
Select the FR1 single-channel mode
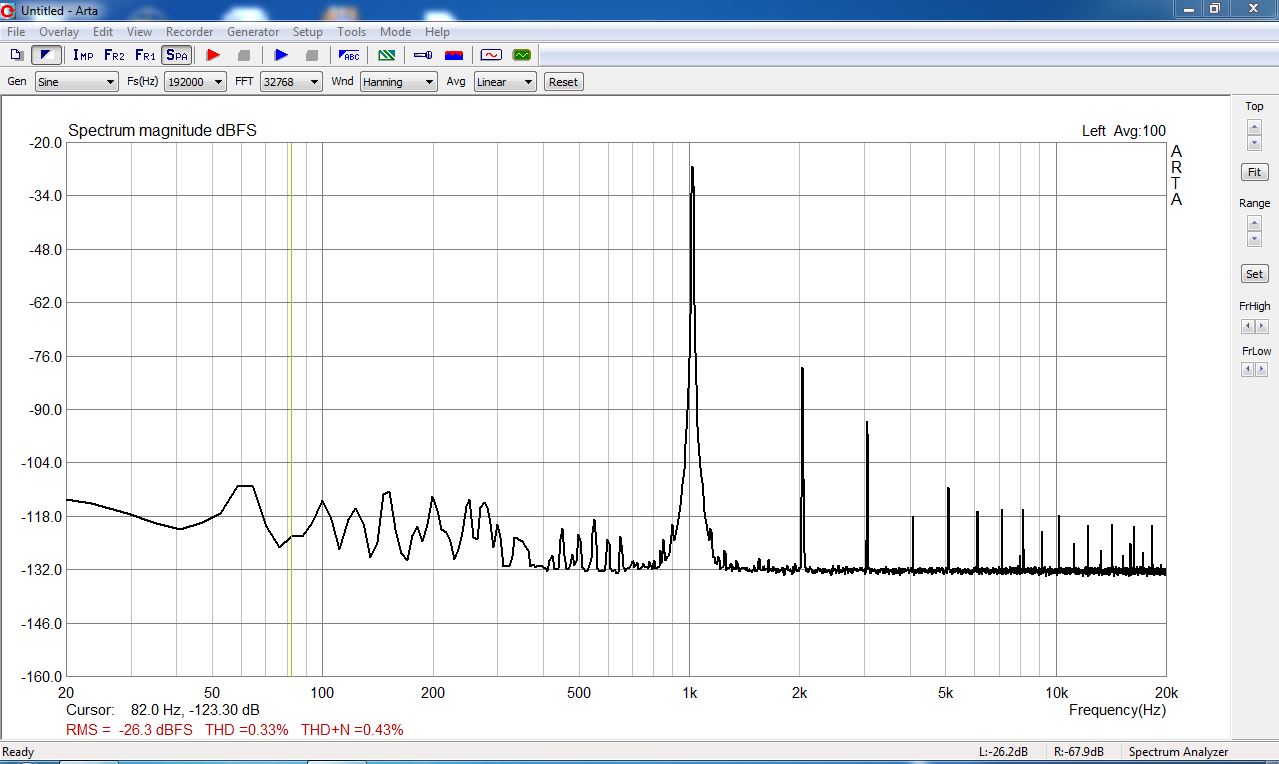coord(145,55)
